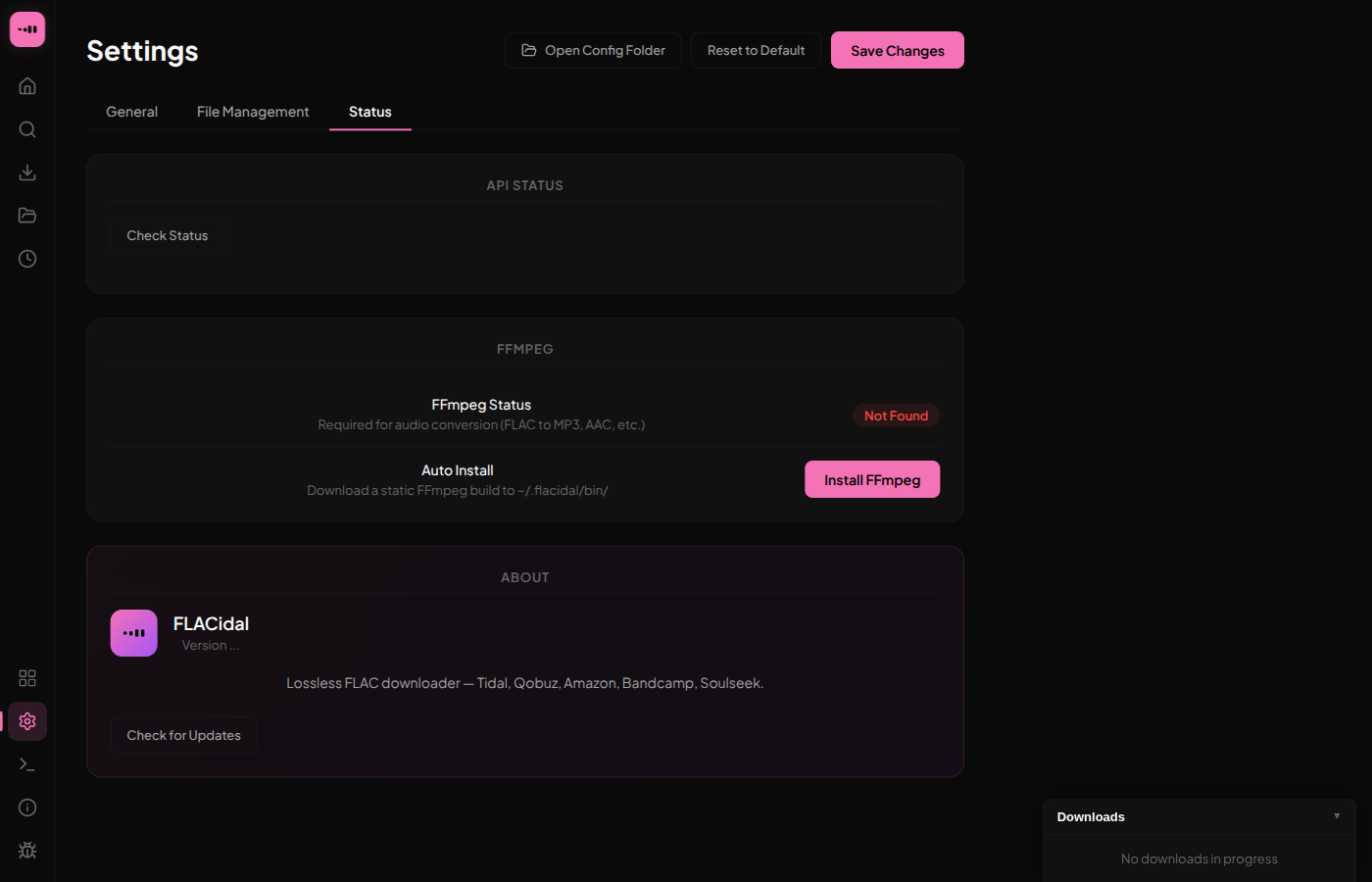Viewport: 1372px width, 882px height.
Task: Click the 'Lossless FLAC downloader' description
Action: tap(525, 683)
